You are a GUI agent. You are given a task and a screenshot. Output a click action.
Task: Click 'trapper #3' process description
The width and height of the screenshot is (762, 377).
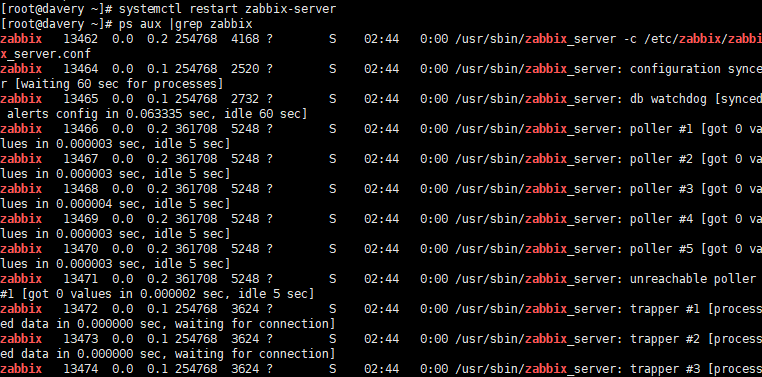tap(665, 369)
